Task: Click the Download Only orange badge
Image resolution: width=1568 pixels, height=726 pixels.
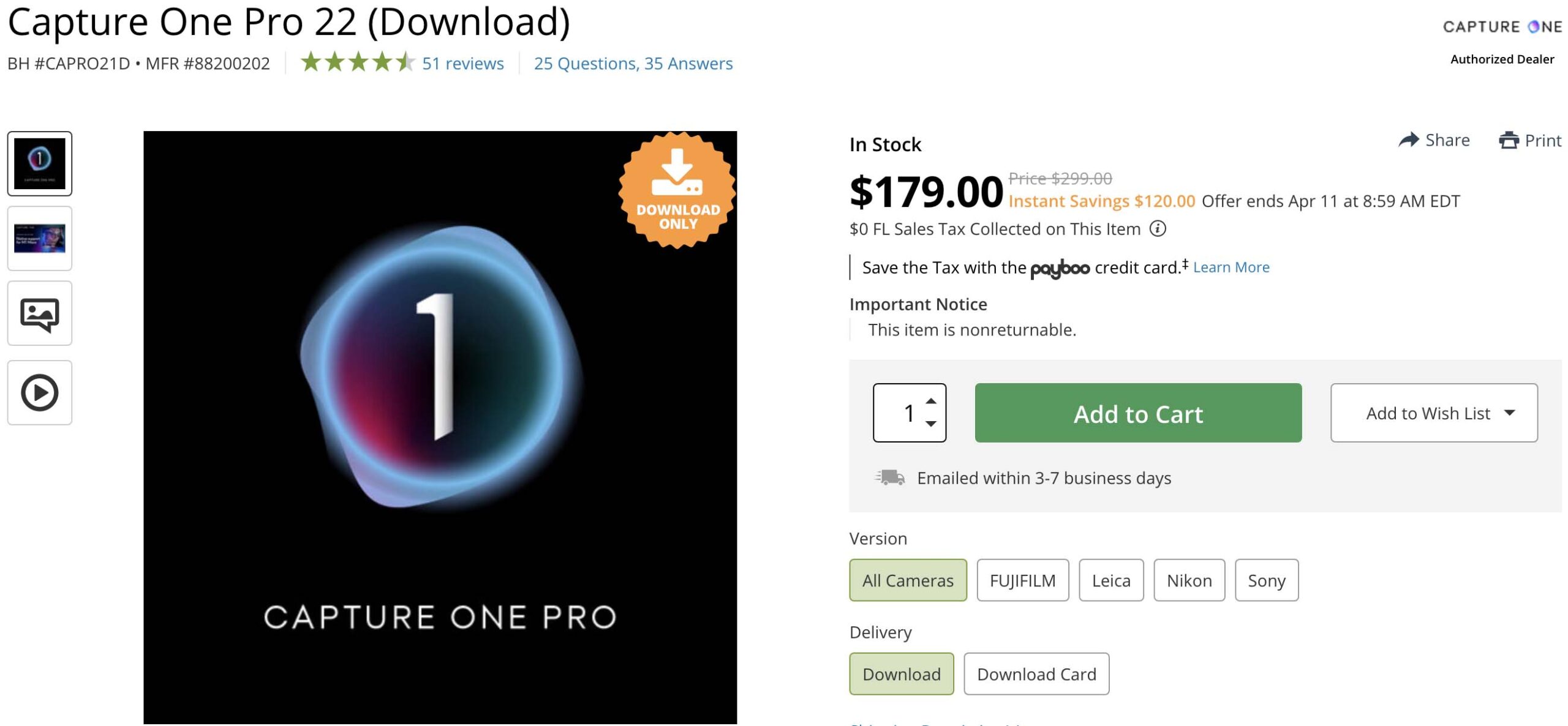Action: coord(677,190)
